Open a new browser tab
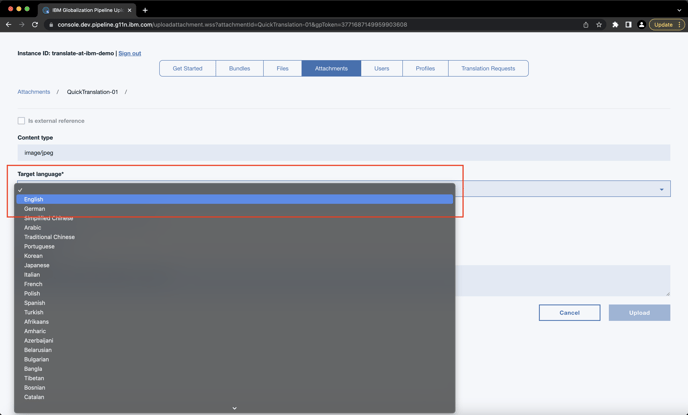 coord(145,10)
